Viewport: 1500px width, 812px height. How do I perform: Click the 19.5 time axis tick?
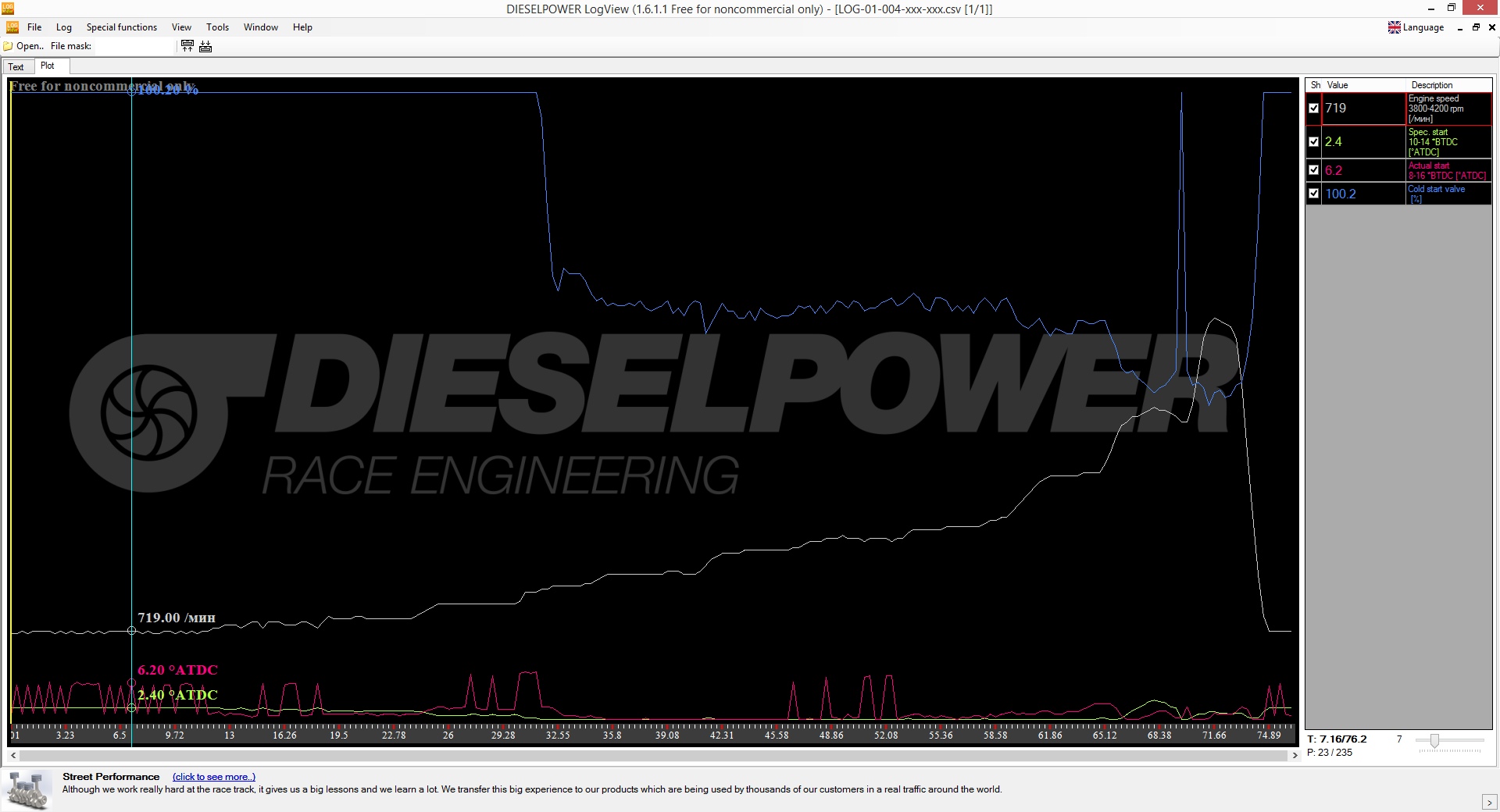[x=338, y=735]
